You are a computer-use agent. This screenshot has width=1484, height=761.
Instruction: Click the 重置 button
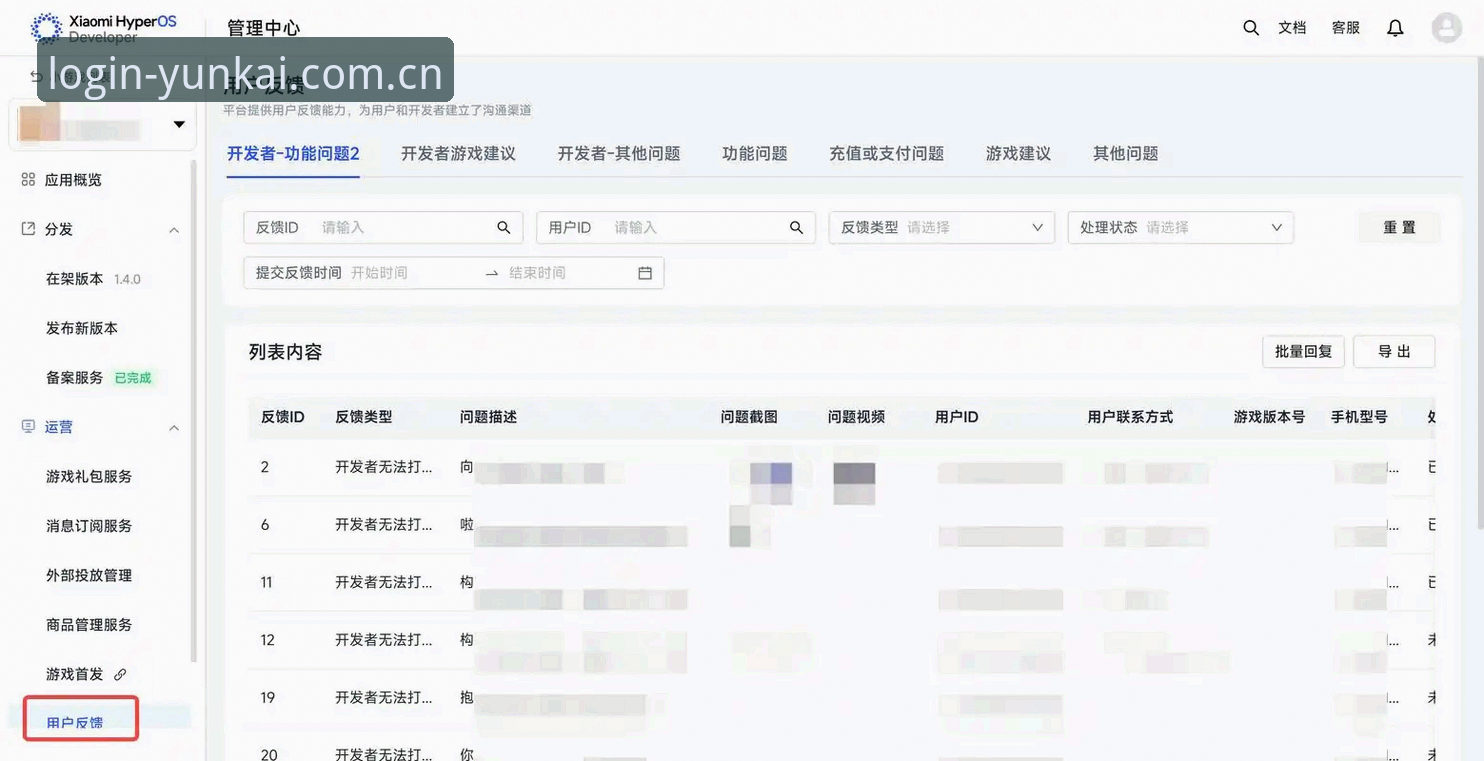pos(1399,228)
